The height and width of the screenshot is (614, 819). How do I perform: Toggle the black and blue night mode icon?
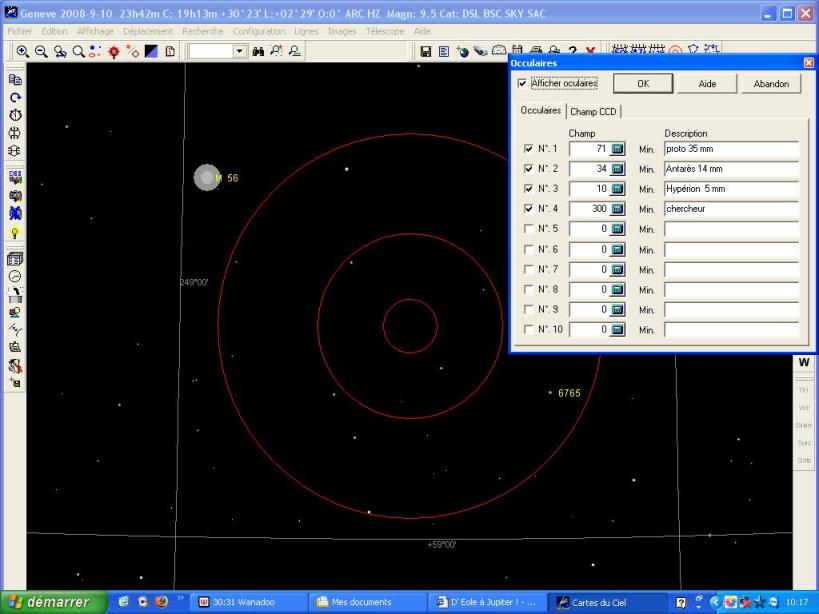tap(151, 51)
